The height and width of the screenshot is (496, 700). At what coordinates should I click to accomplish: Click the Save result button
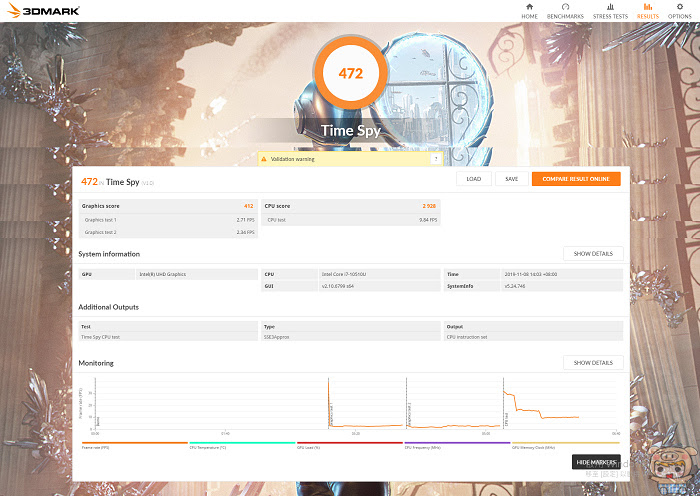point(512,179)
